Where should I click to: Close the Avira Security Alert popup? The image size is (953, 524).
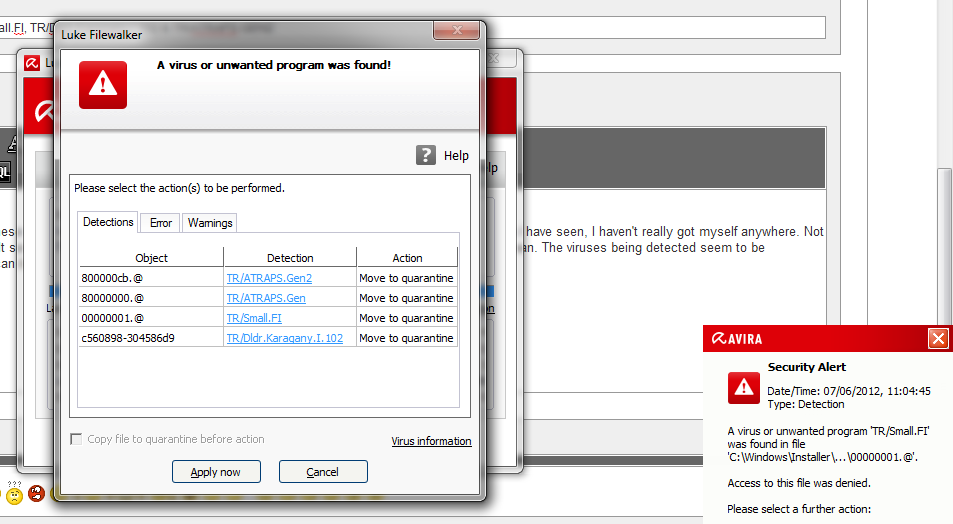click(x=938, y=338)
